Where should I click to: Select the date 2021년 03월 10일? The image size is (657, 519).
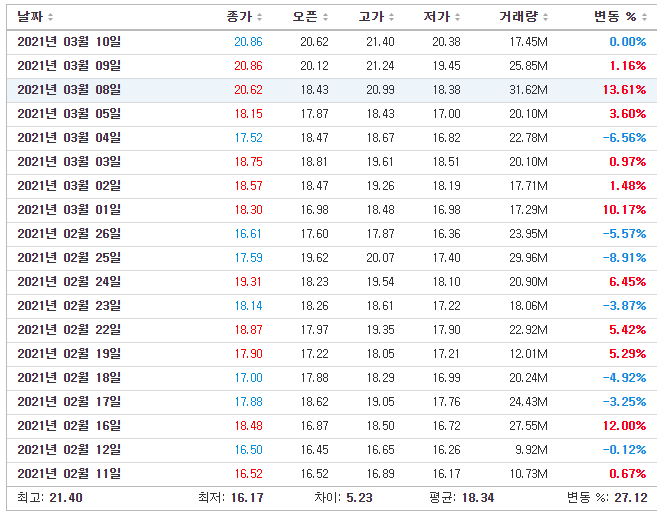pos(69,42)
